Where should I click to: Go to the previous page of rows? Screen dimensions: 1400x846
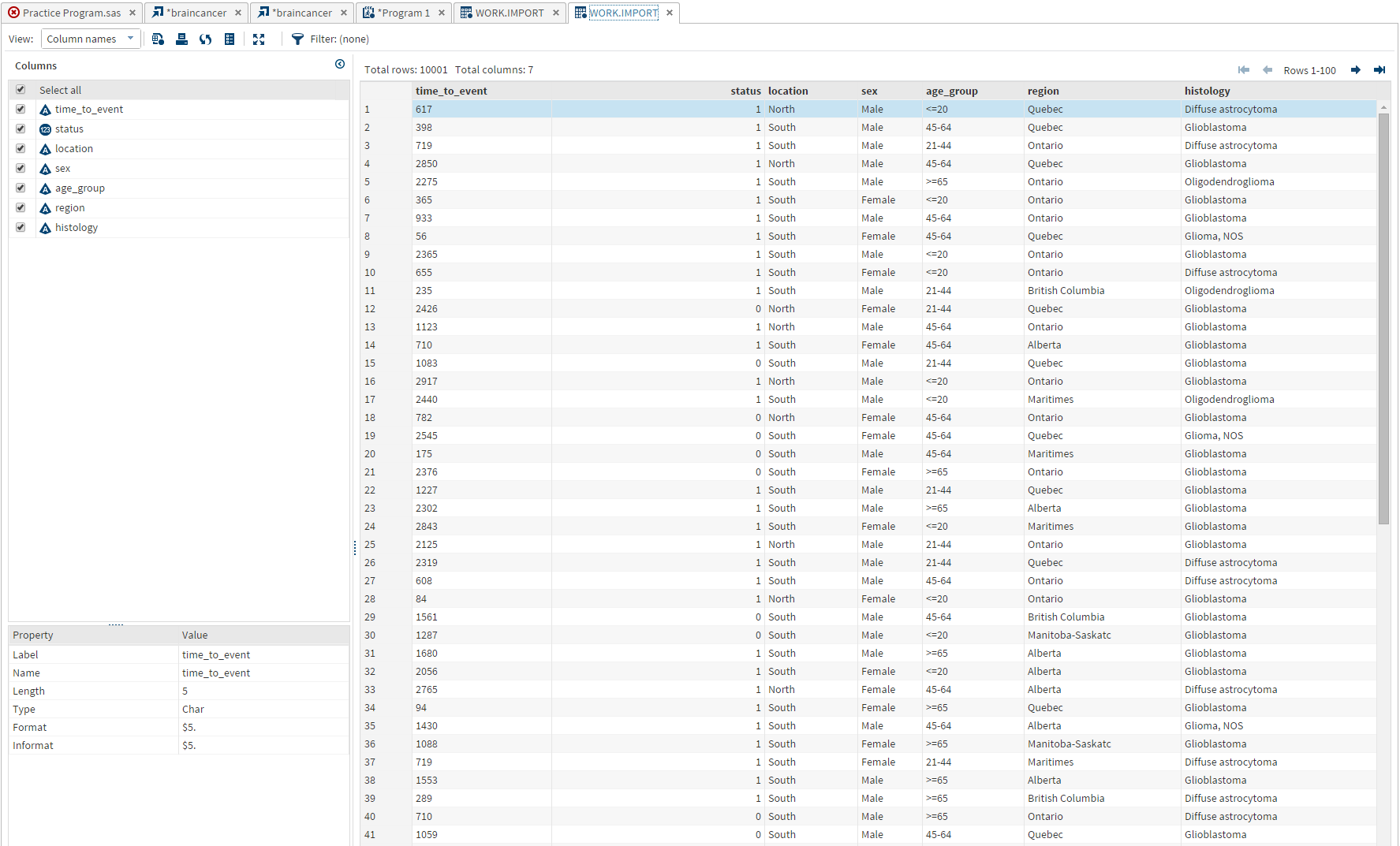tap(1267, 70)
